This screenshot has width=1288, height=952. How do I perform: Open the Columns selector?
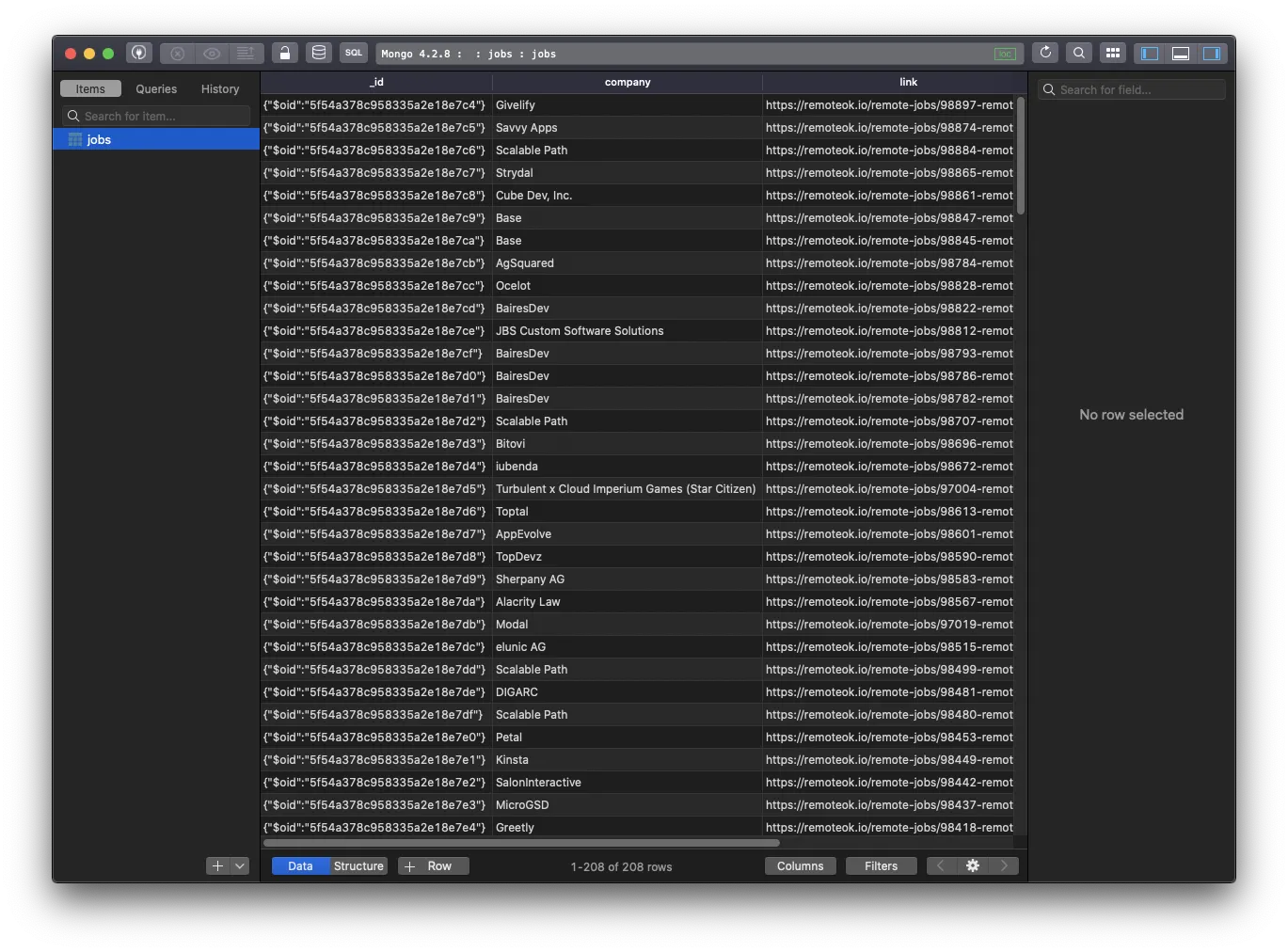click(800, 865)
